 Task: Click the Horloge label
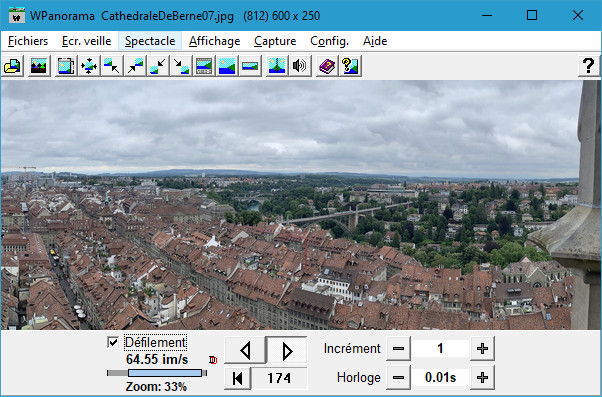click(359, 378)
